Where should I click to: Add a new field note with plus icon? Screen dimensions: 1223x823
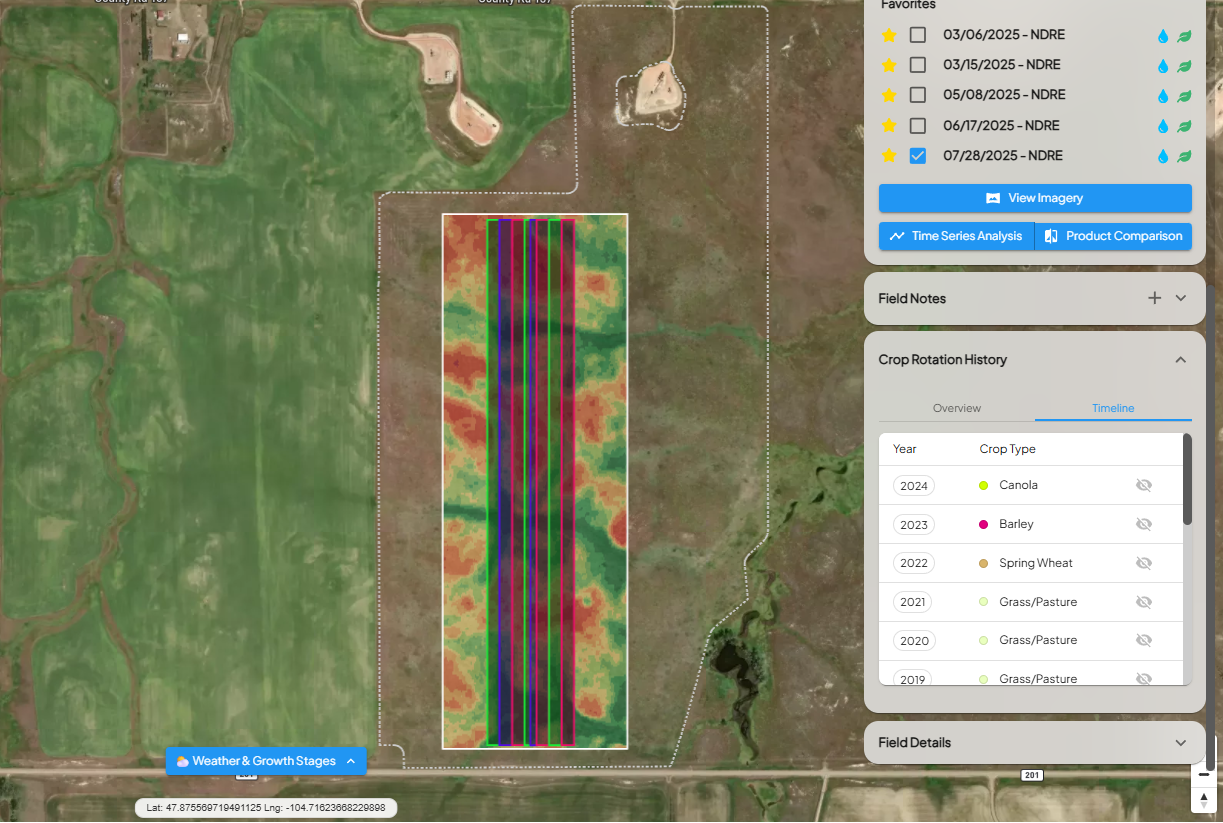click(1154, 298)
